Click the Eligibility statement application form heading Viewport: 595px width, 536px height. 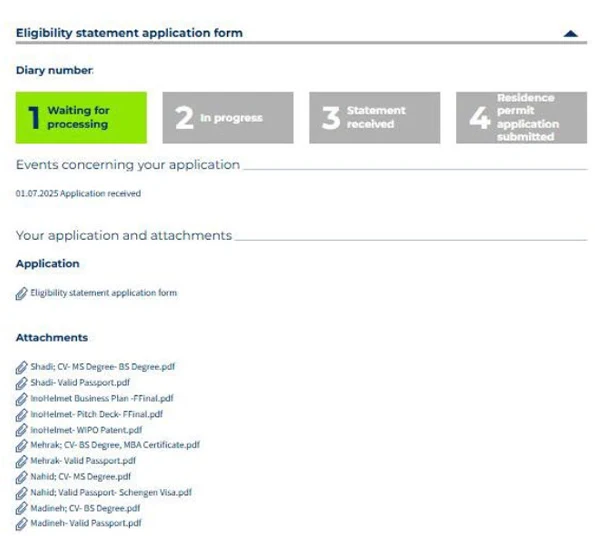coord(129,33)
